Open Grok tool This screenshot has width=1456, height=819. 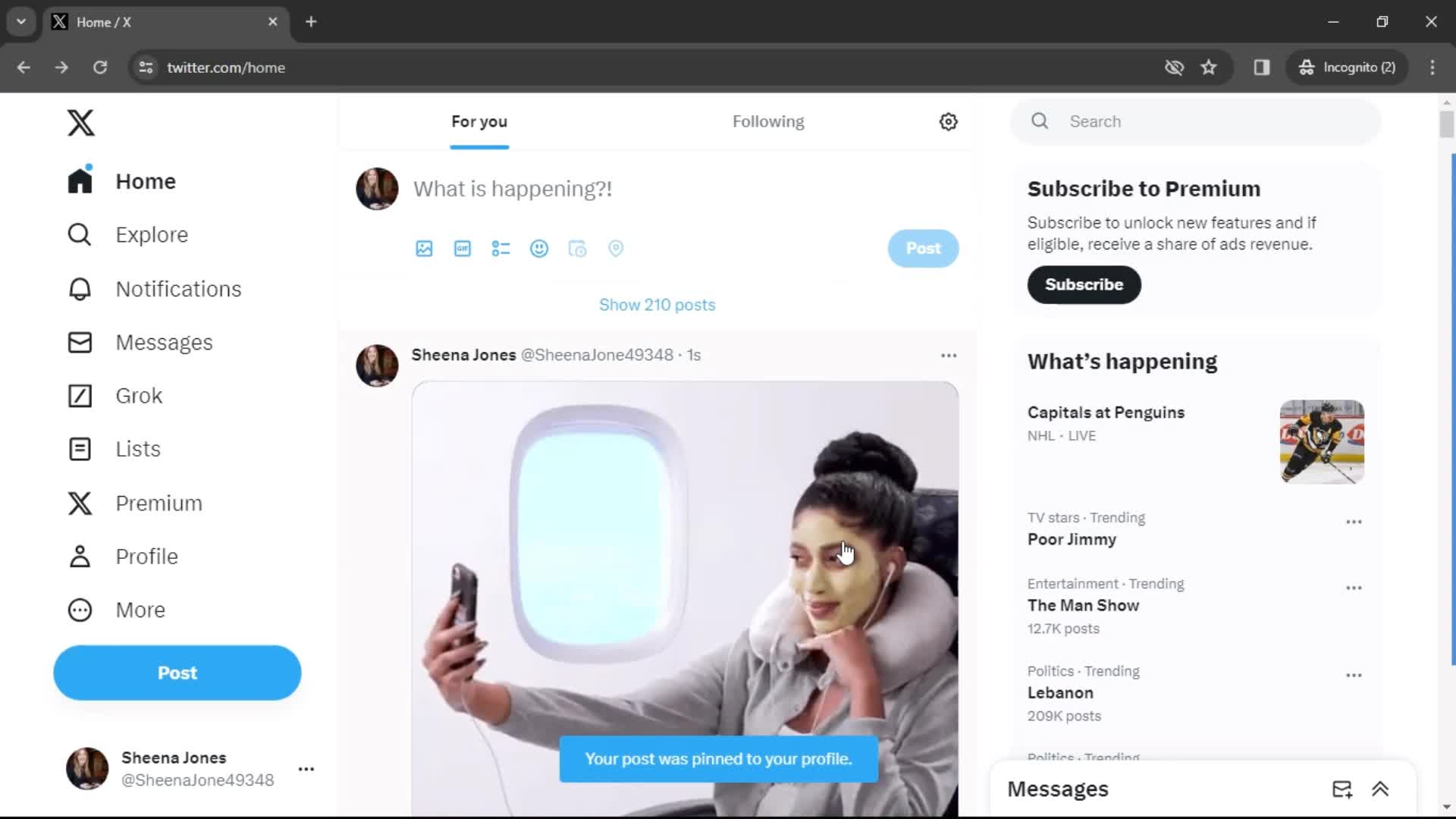139,395
